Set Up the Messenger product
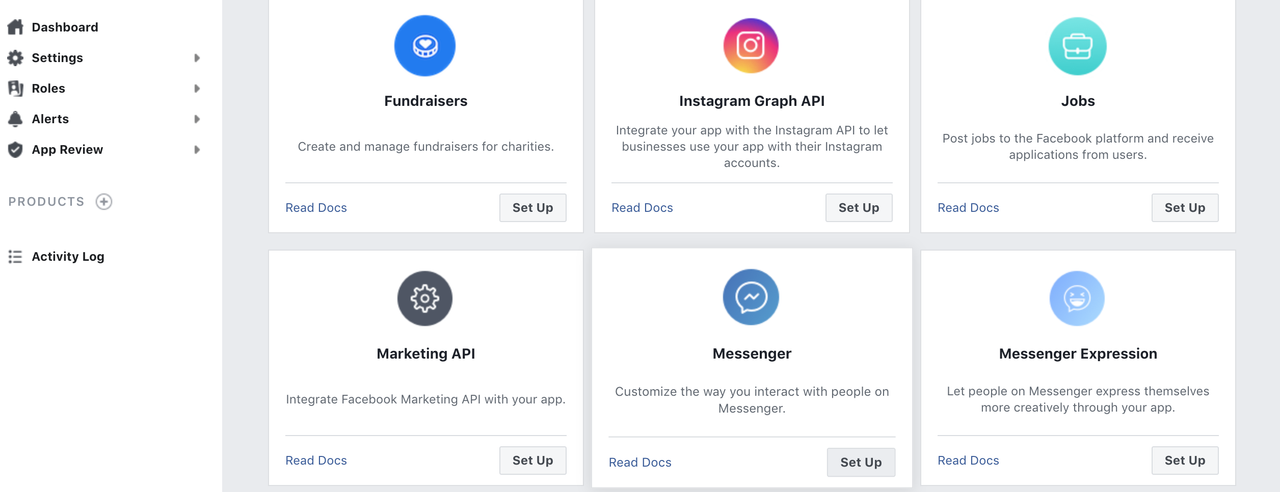Viewport: 1280px width, 492px height. click(x=860, y=462)
